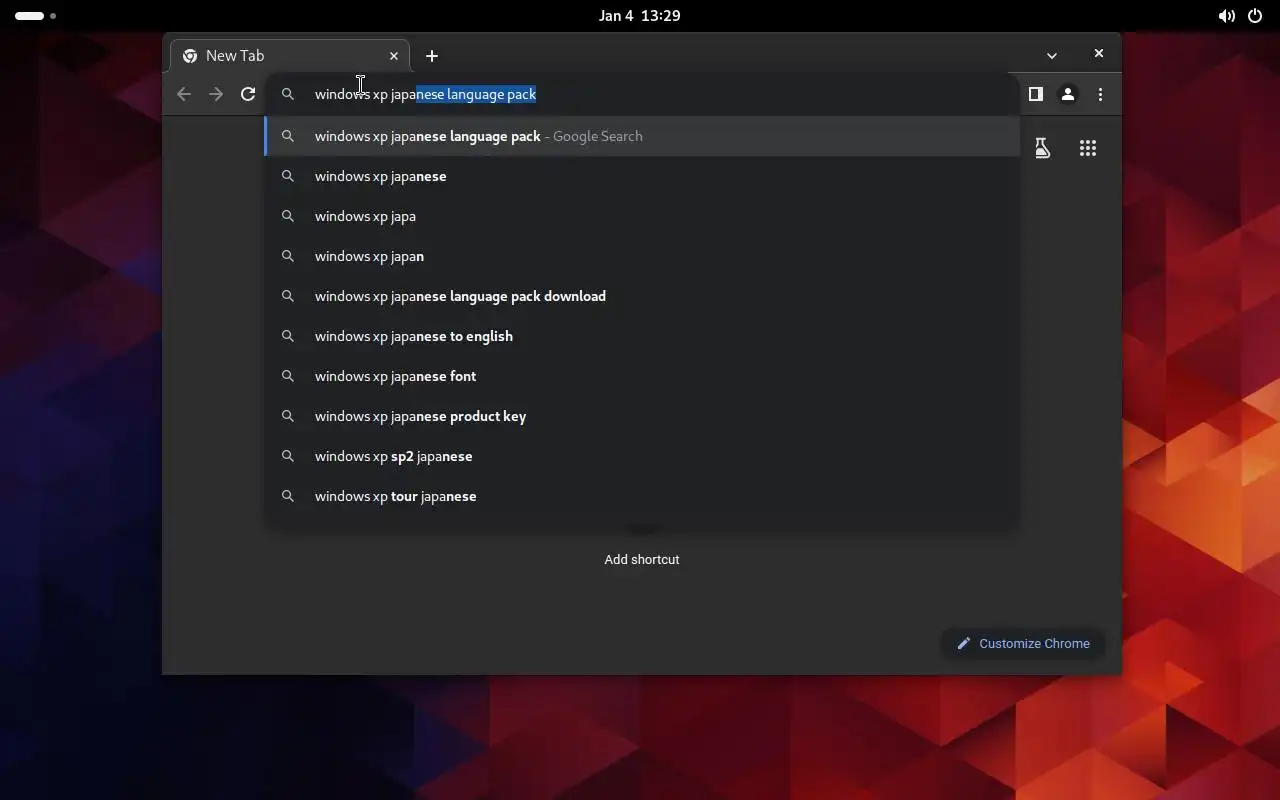Click the address bar search magnifier icon
1280x800 pixels.
click(x=288, y=94)
